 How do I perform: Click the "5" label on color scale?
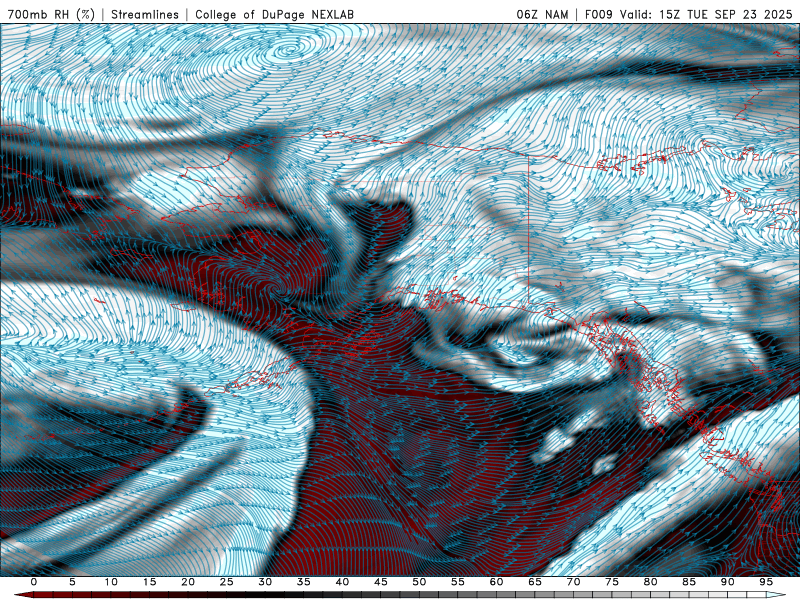tap(72, 582)
